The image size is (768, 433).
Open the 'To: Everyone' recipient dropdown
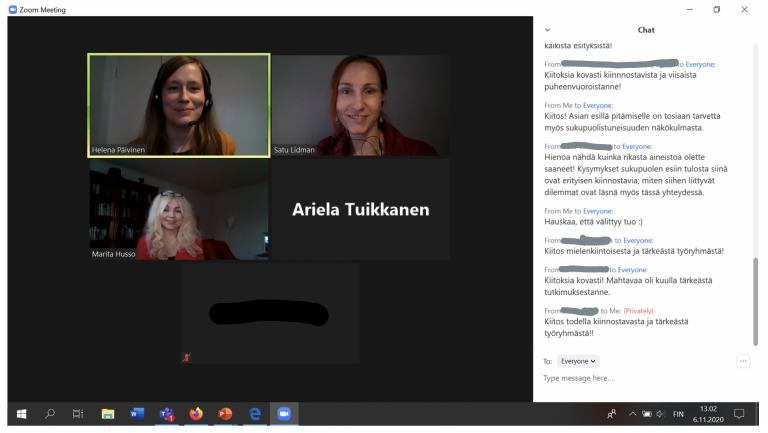tap(578, 361)
